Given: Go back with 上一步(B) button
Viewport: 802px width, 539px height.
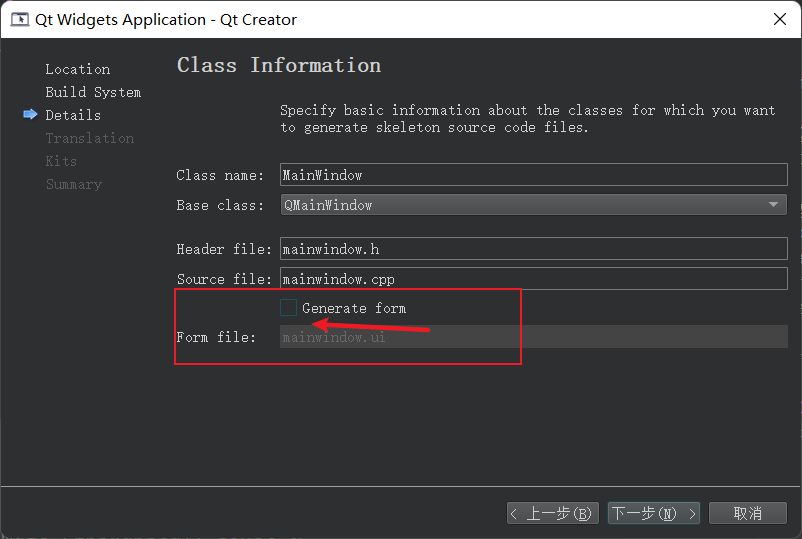Looking at the screenshot, I should pyautogui.click(x=552, y=513).
